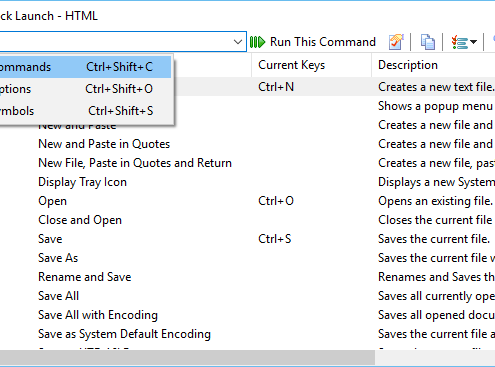
Task: Expand the search combo box arrow
Action: click(238, 42)
